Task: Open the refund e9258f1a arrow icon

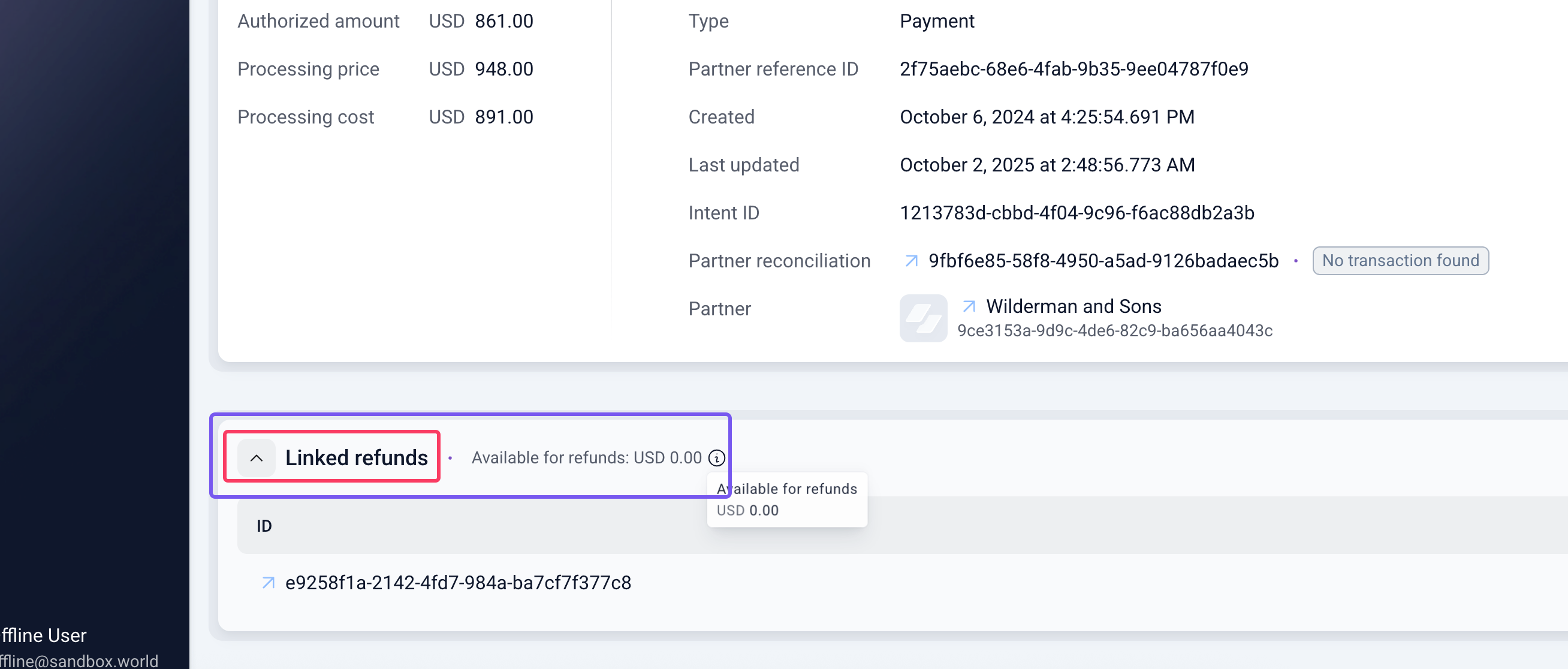Action: (x=268, y=583)
